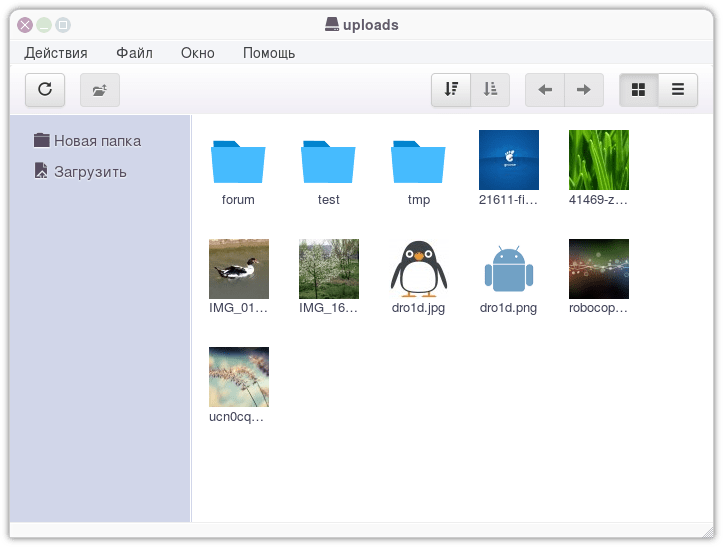Select the tmp folder icon
723x547 pixels.
[x=418, y=161]
